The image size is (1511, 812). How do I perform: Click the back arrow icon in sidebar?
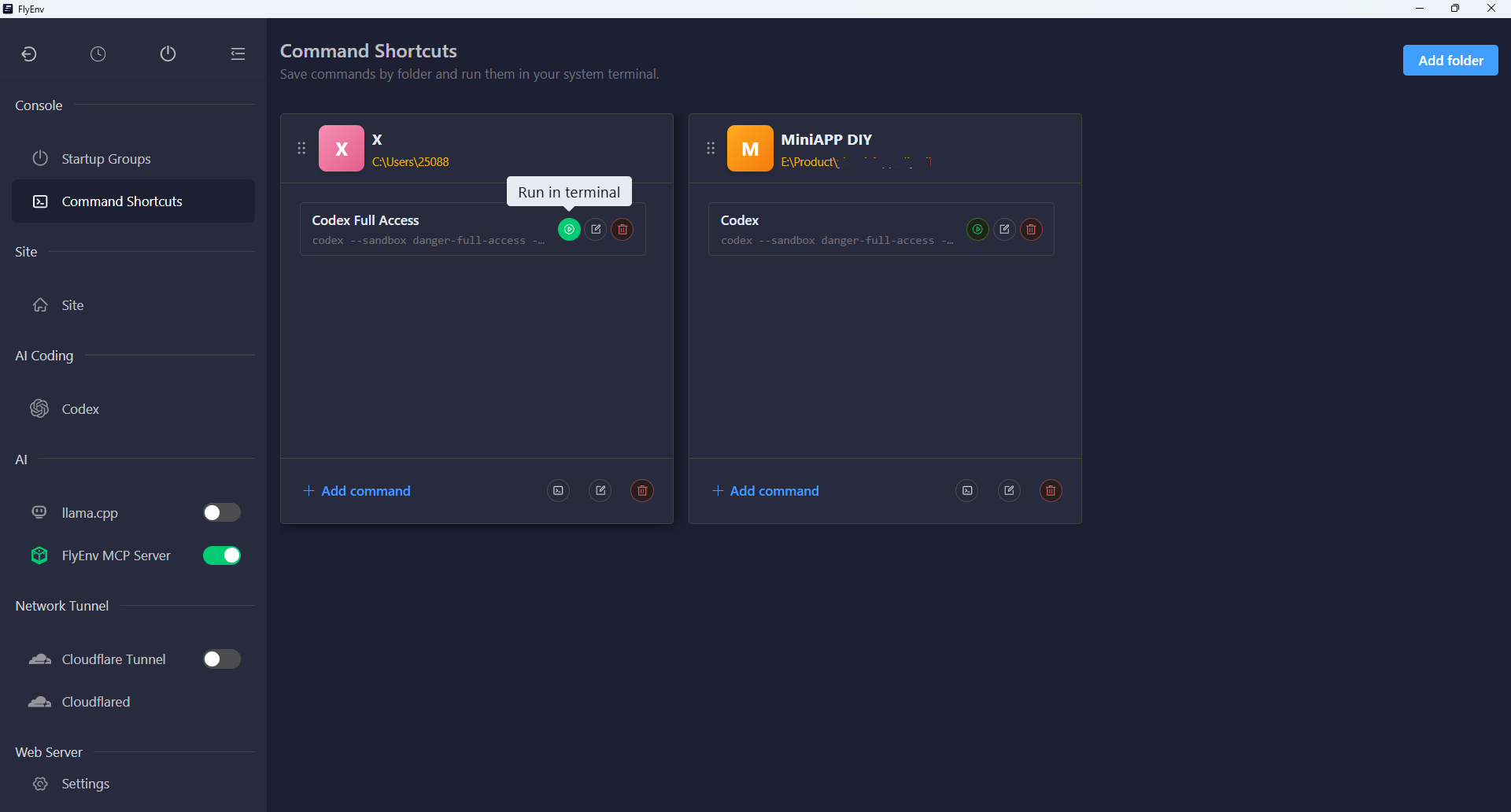[29, 54]
